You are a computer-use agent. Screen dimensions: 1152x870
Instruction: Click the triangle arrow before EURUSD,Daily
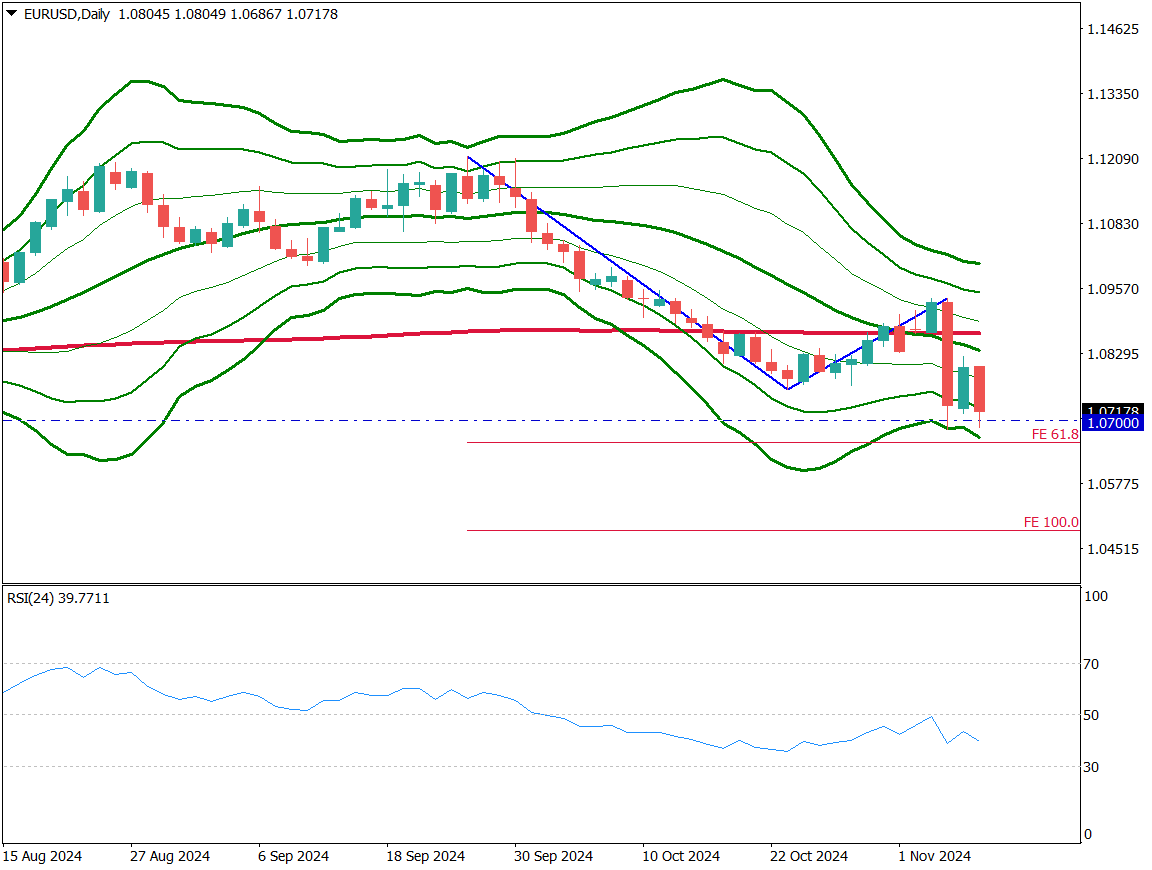point(11,14)
